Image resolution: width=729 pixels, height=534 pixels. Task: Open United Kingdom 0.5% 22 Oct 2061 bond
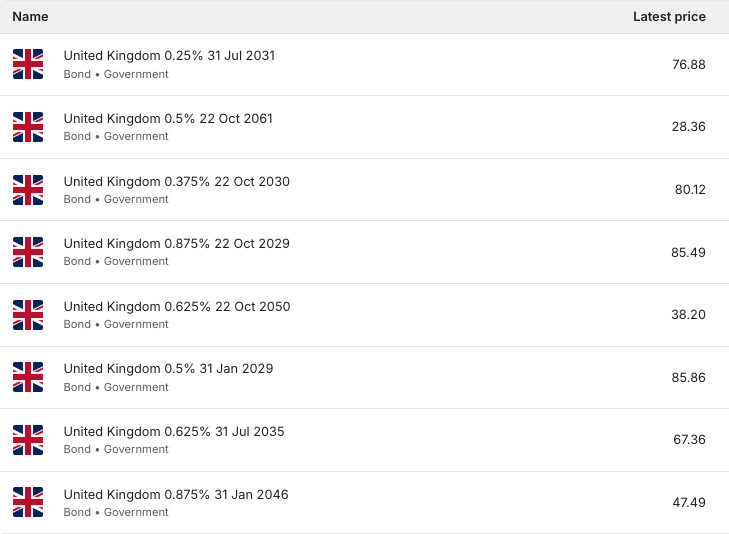click(168, 119)
